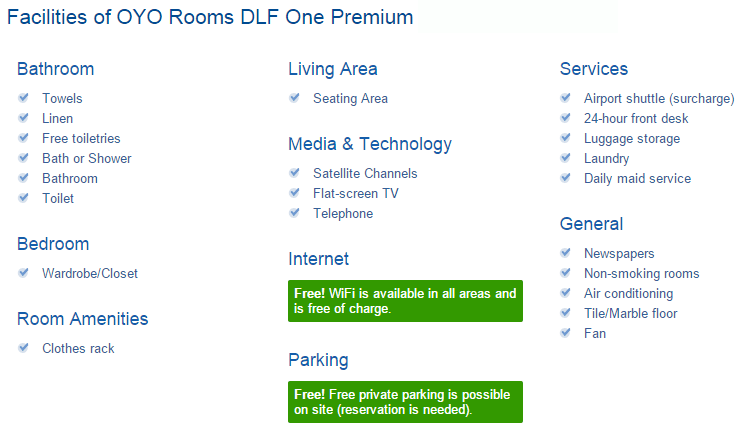This screenshot has height=431, width=738.
Task: Click the Air conditioning facility label
Action: point(628,294)
